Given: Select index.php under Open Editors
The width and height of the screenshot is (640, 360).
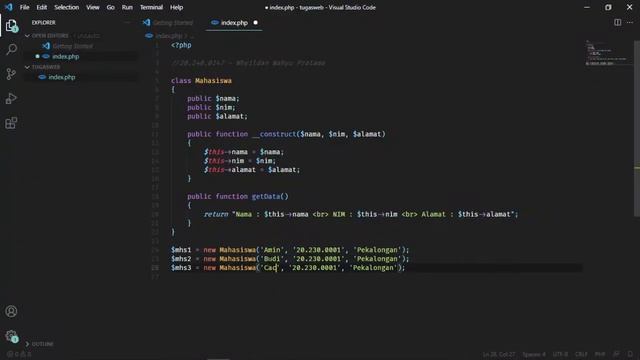Looking at the screenshot, I should click(65, 56).
